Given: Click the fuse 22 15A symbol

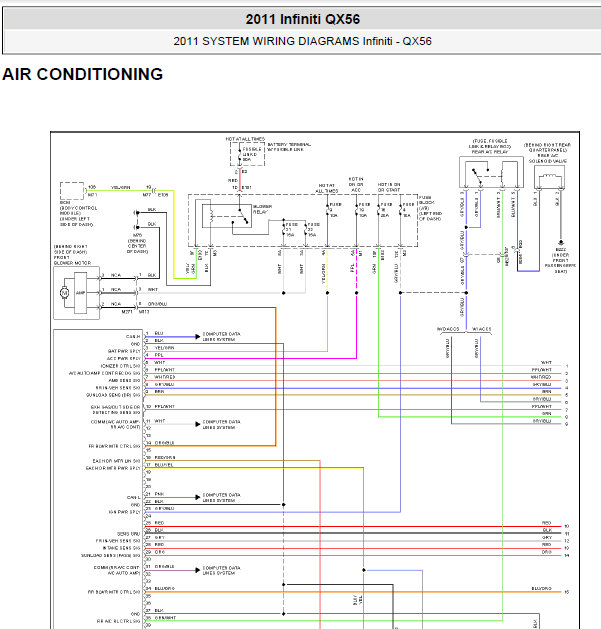Looking at the screenshot, I should (306, 231).
